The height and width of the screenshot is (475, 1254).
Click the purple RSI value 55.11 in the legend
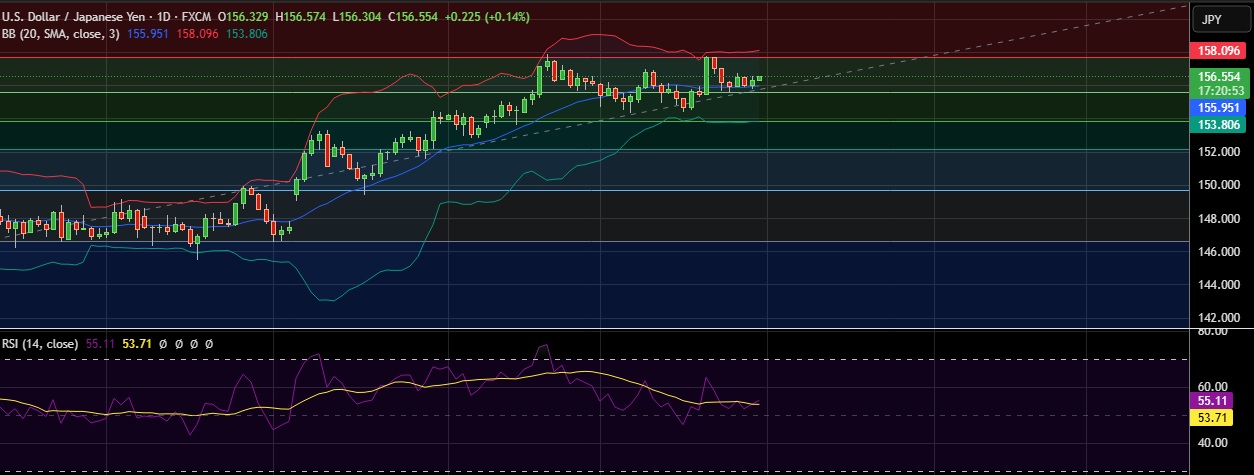coord(100,343)
